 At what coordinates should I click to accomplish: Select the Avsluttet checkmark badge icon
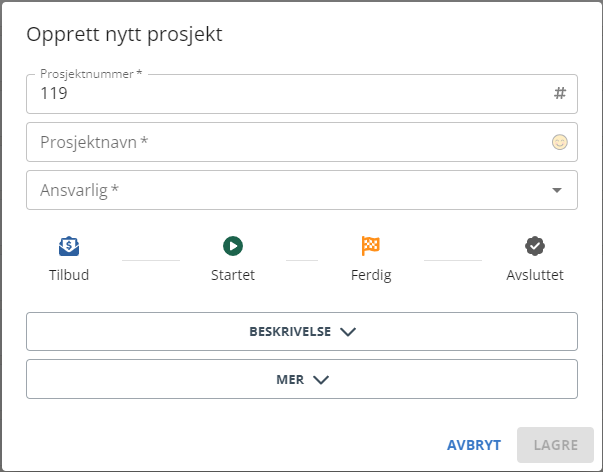tap(535, 246)
